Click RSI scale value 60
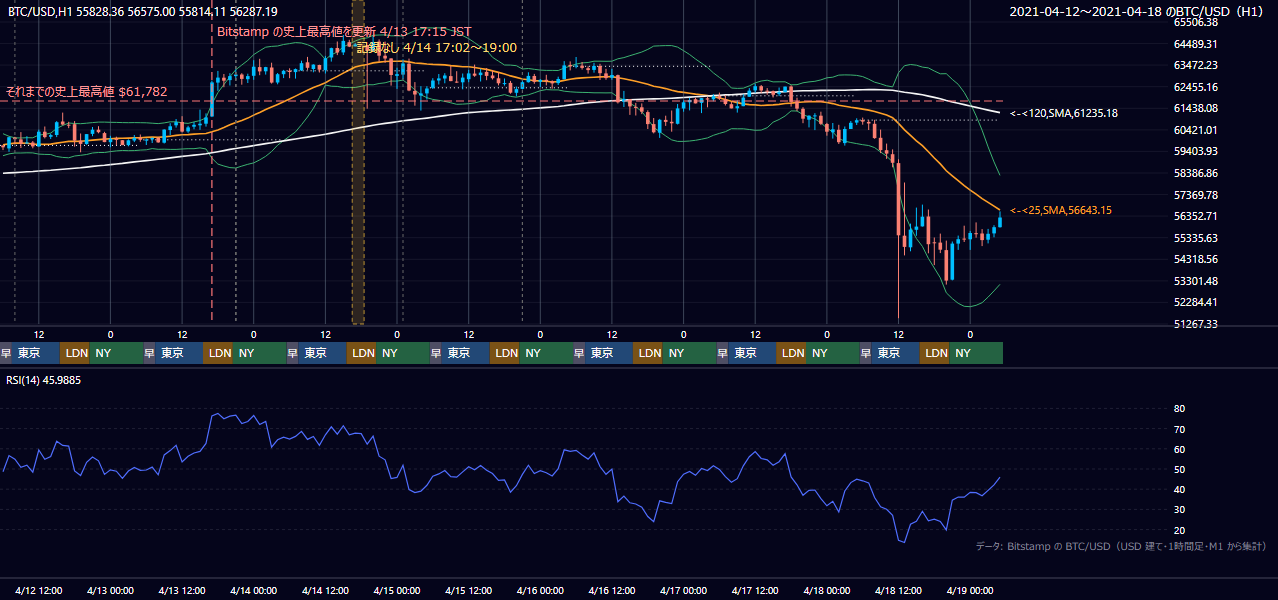Viewport: 1278px width, 600px height. point(1179,449)
